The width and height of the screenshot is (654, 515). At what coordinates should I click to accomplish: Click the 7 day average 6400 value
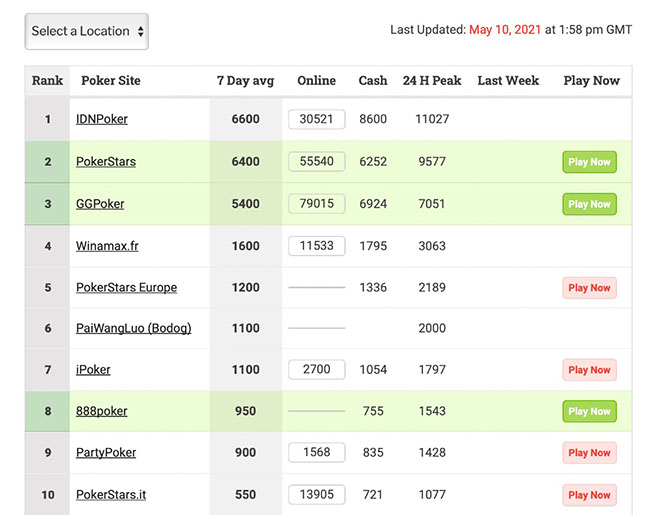[x=246, y=162]
